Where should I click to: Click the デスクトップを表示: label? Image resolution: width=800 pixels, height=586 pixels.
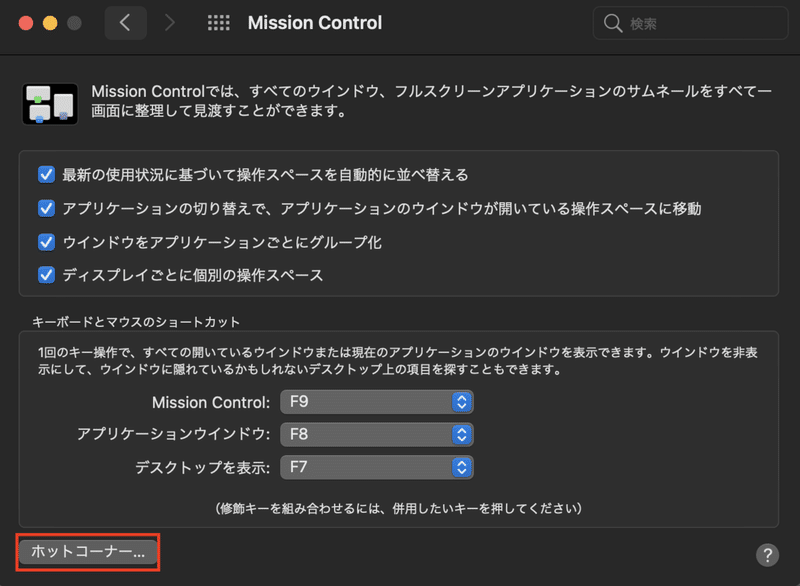click(203, 467)
